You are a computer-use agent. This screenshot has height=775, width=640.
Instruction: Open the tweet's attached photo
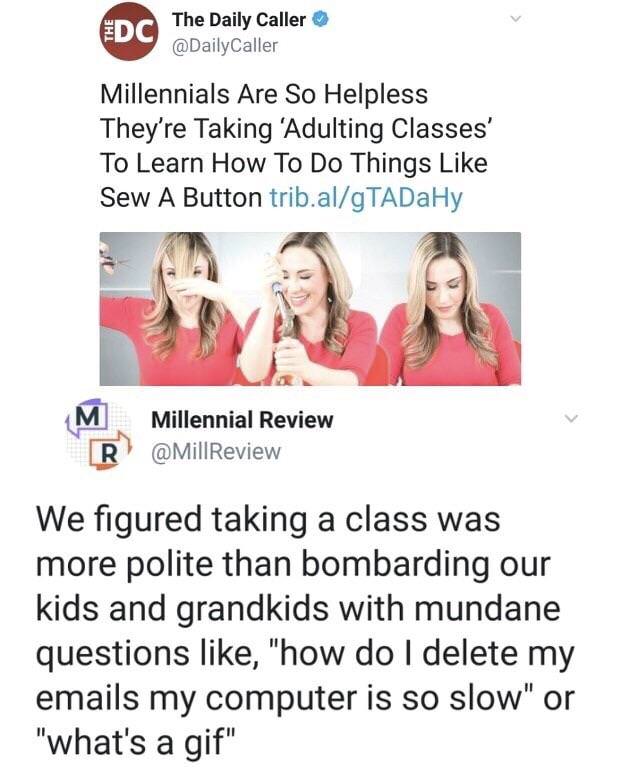310,308
